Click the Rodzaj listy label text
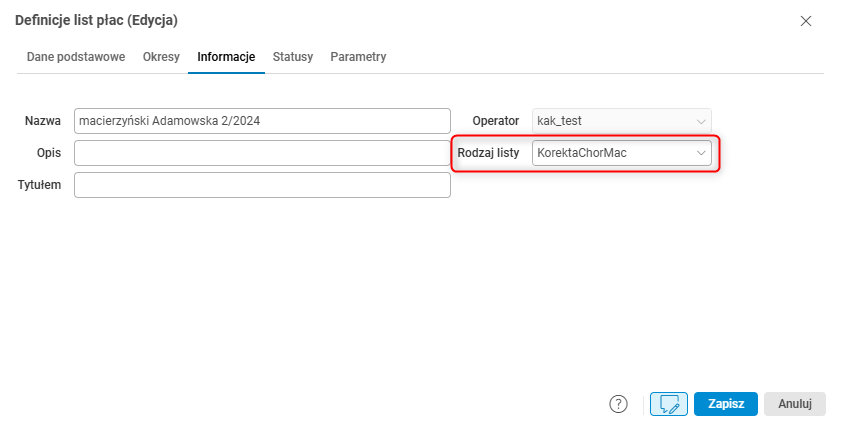 click(x=488, y=153)
